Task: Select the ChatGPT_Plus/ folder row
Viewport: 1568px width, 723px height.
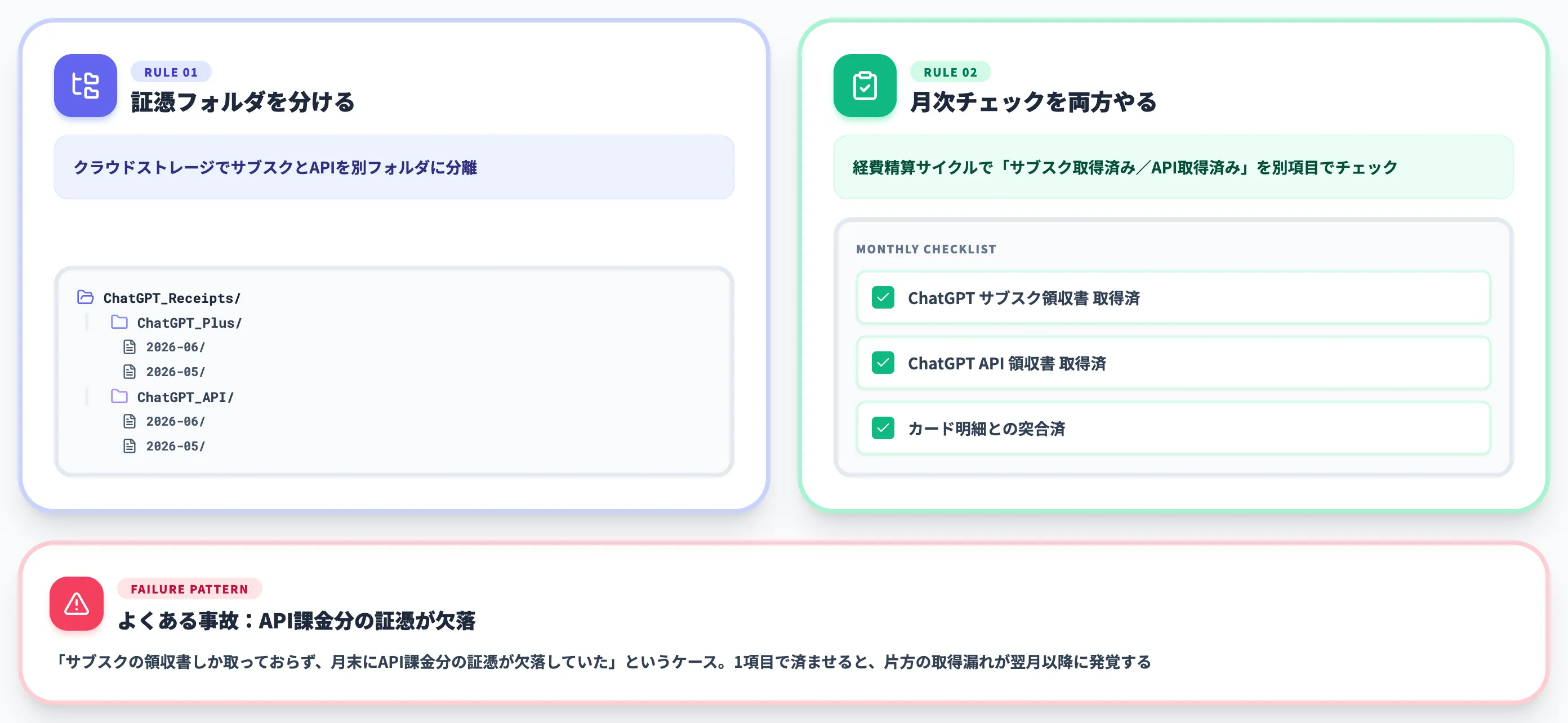Action: (176, 323)
